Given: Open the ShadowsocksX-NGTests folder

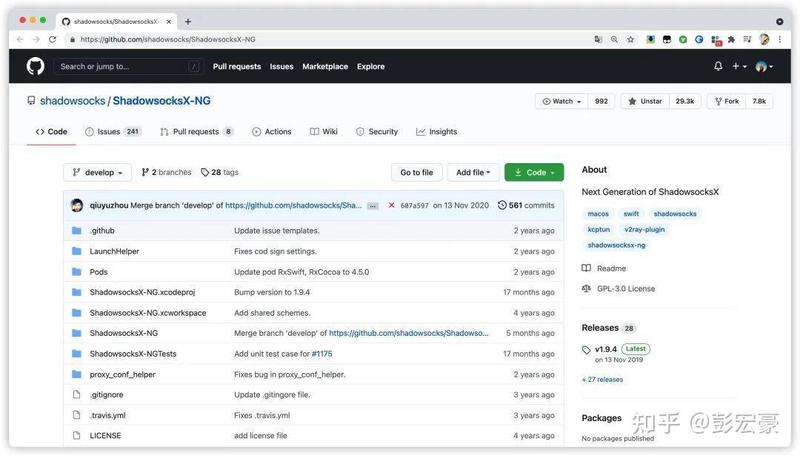Looking at the screenshot, I should (x=133, y=353).
